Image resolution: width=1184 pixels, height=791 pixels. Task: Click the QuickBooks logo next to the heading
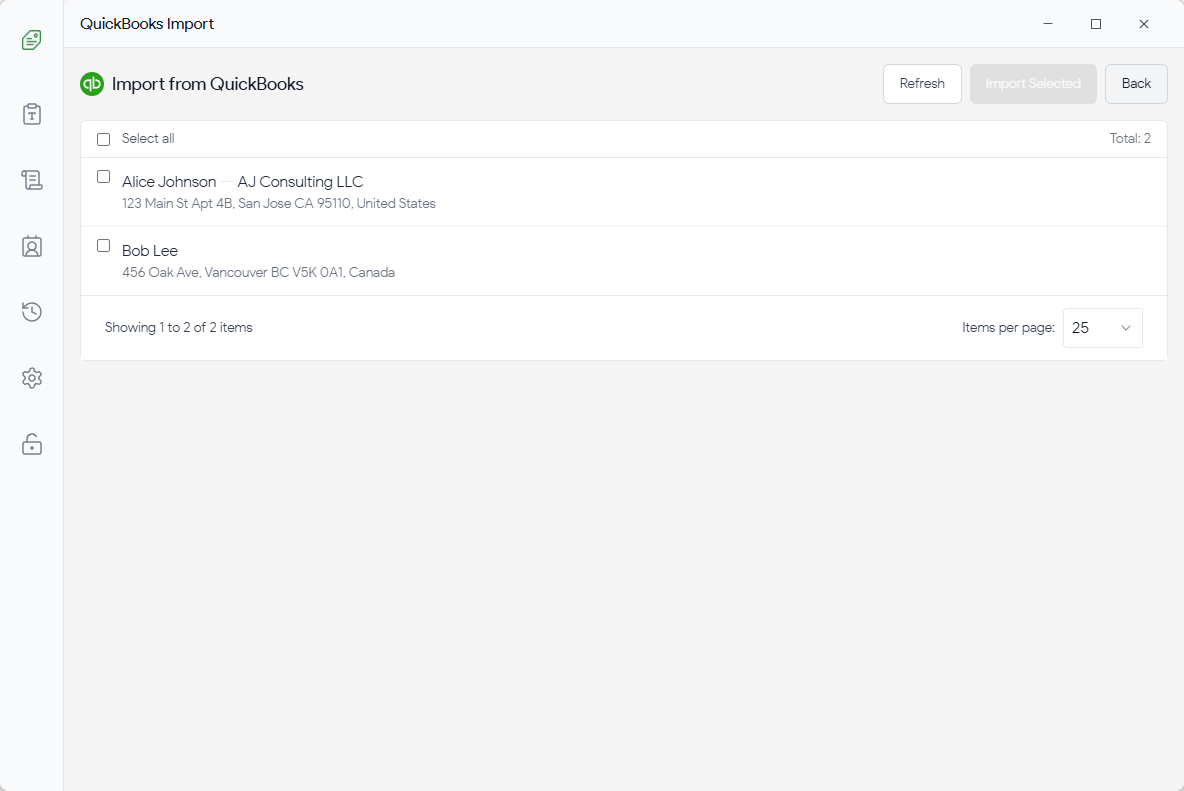click(x=91, y=84)
